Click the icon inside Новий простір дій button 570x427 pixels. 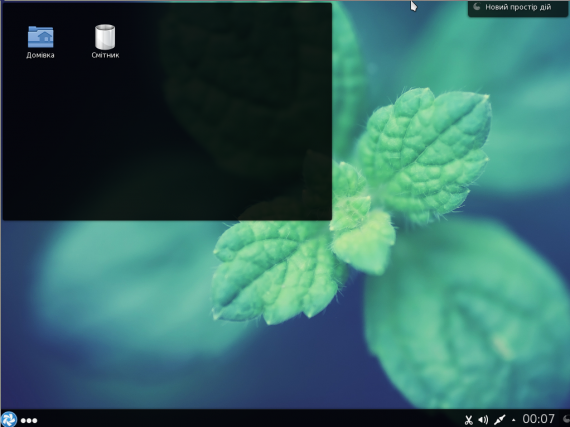point(477,7)
